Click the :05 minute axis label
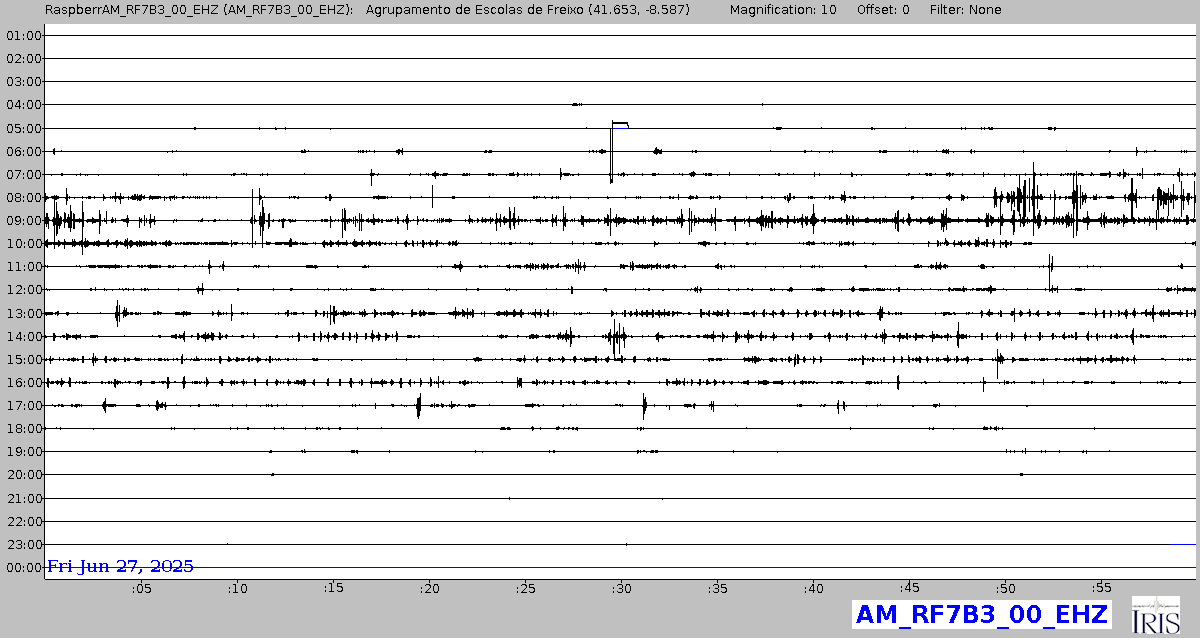 tap(141, 589)
